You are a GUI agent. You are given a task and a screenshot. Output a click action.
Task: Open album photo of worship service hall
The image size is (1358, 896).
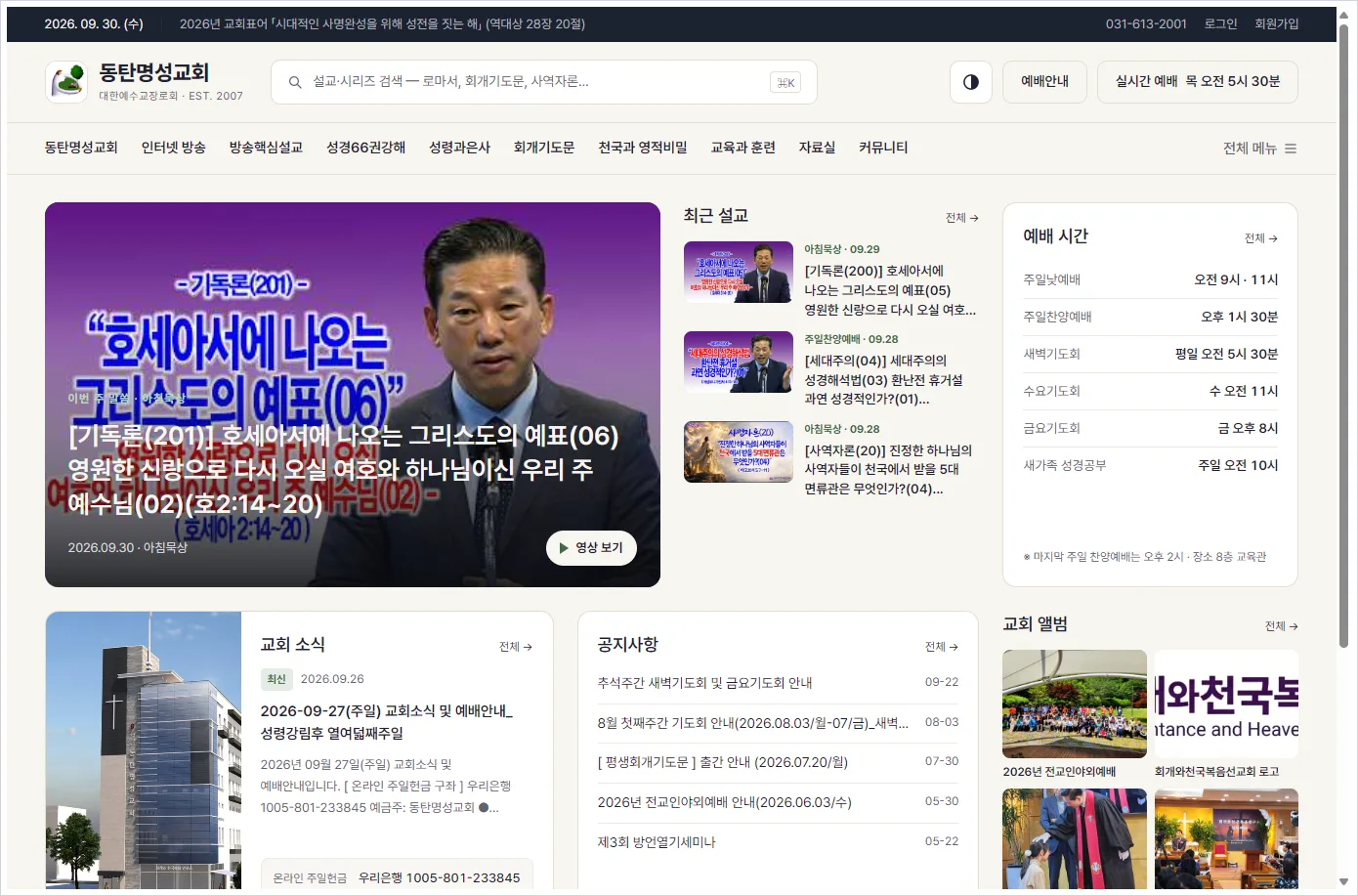(1226, 839)
